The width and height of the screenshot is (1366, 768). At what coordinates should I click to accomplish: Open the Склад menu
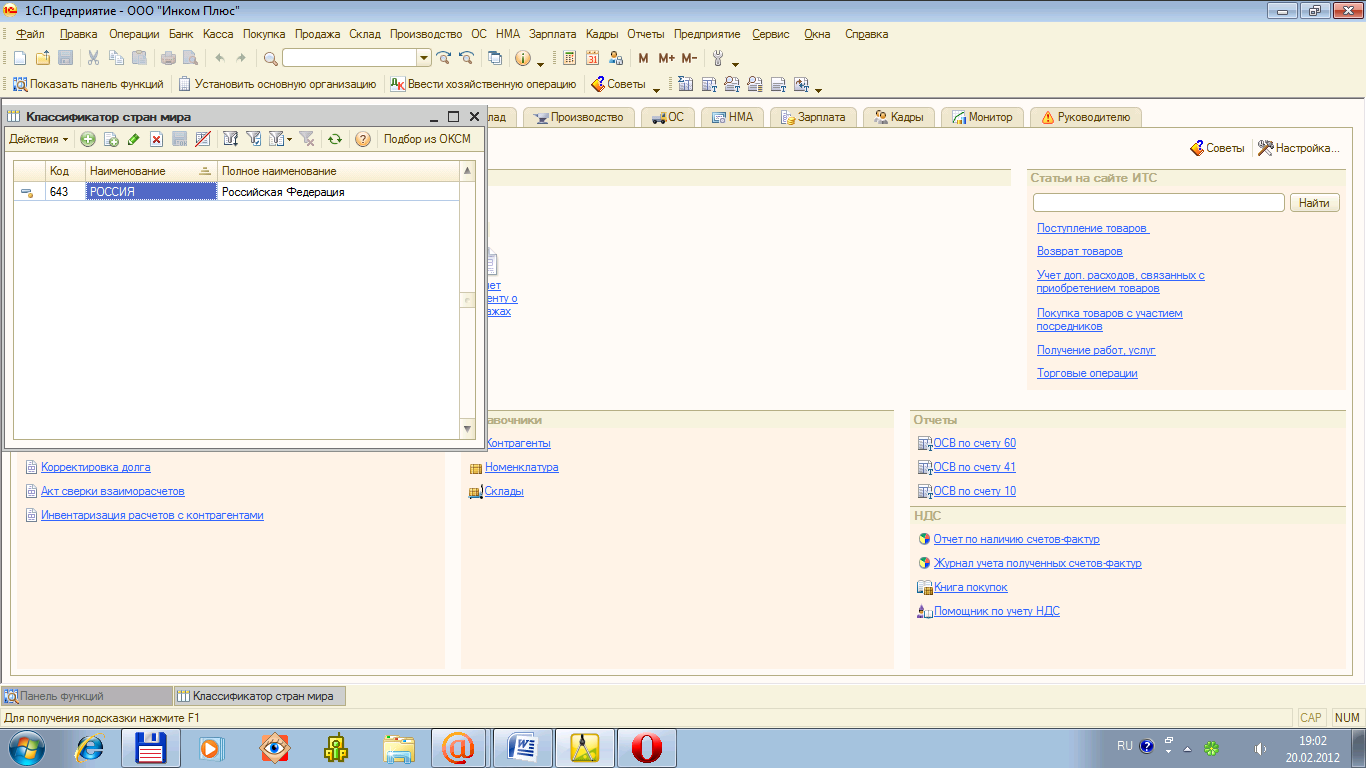click(365, 34)
